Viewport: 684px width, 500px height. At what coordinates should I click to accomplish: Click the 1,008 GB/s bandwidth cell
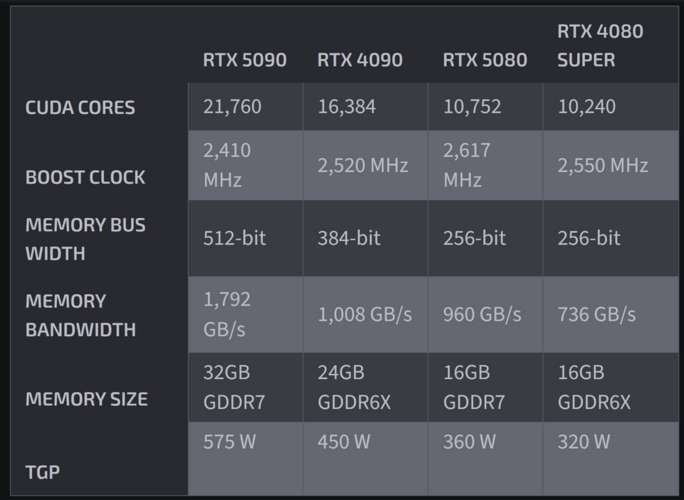tap(366, 315)
